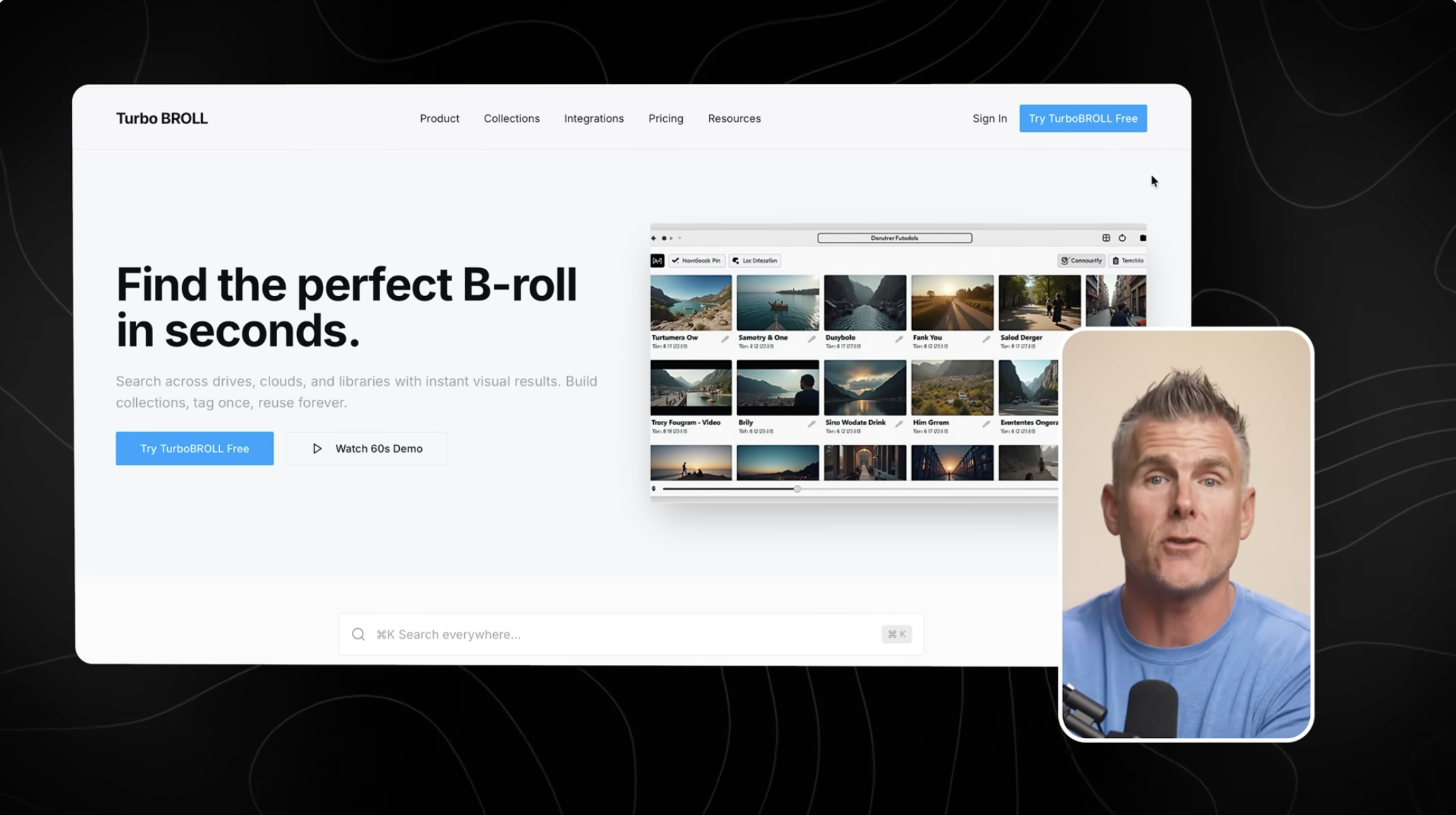Open the Dusybolo river thumbnail
The width and height of the screenshot is (1456, 815).
click(865, 302)
